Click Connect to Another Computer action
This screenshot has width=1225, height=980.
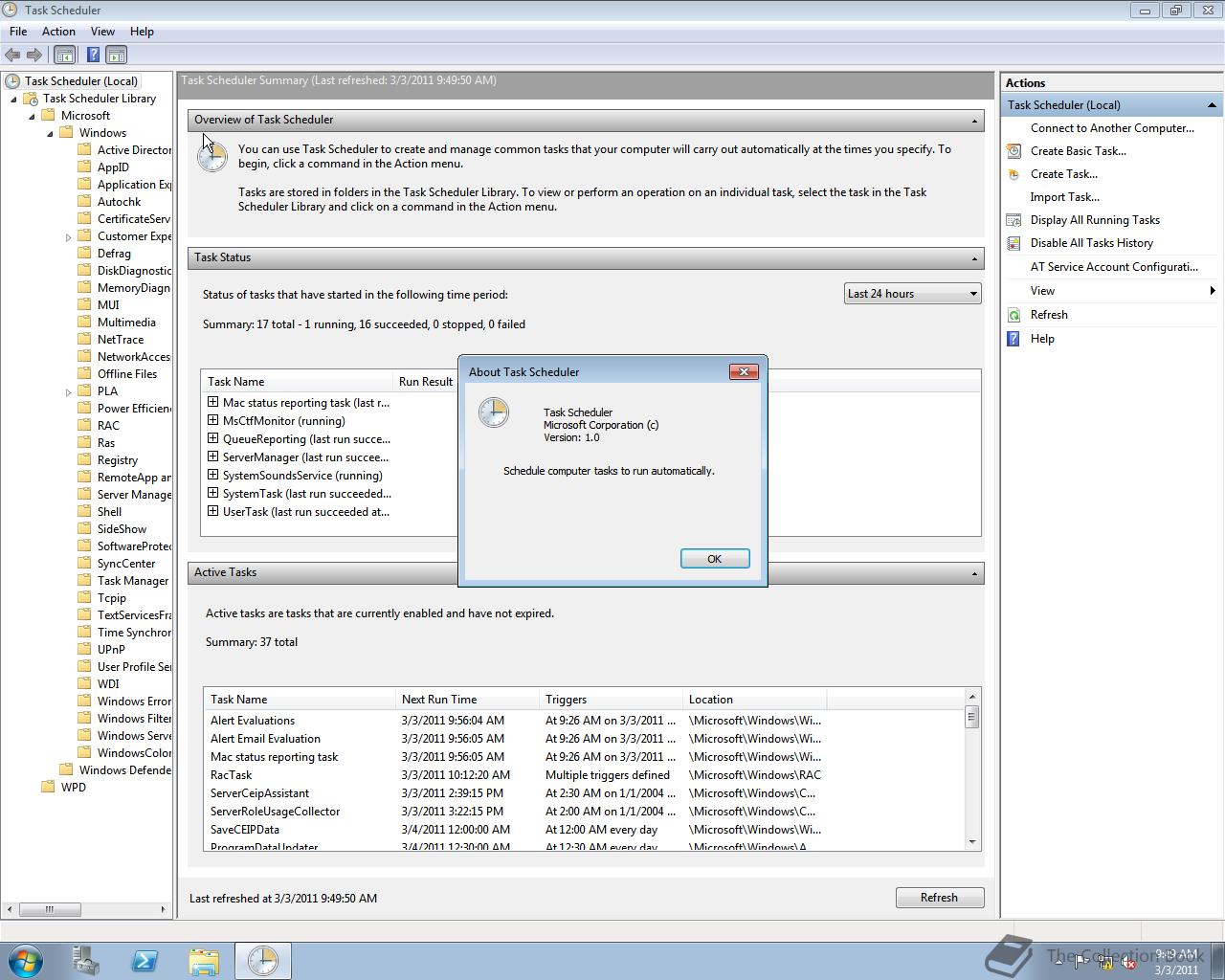point(1112,128)
